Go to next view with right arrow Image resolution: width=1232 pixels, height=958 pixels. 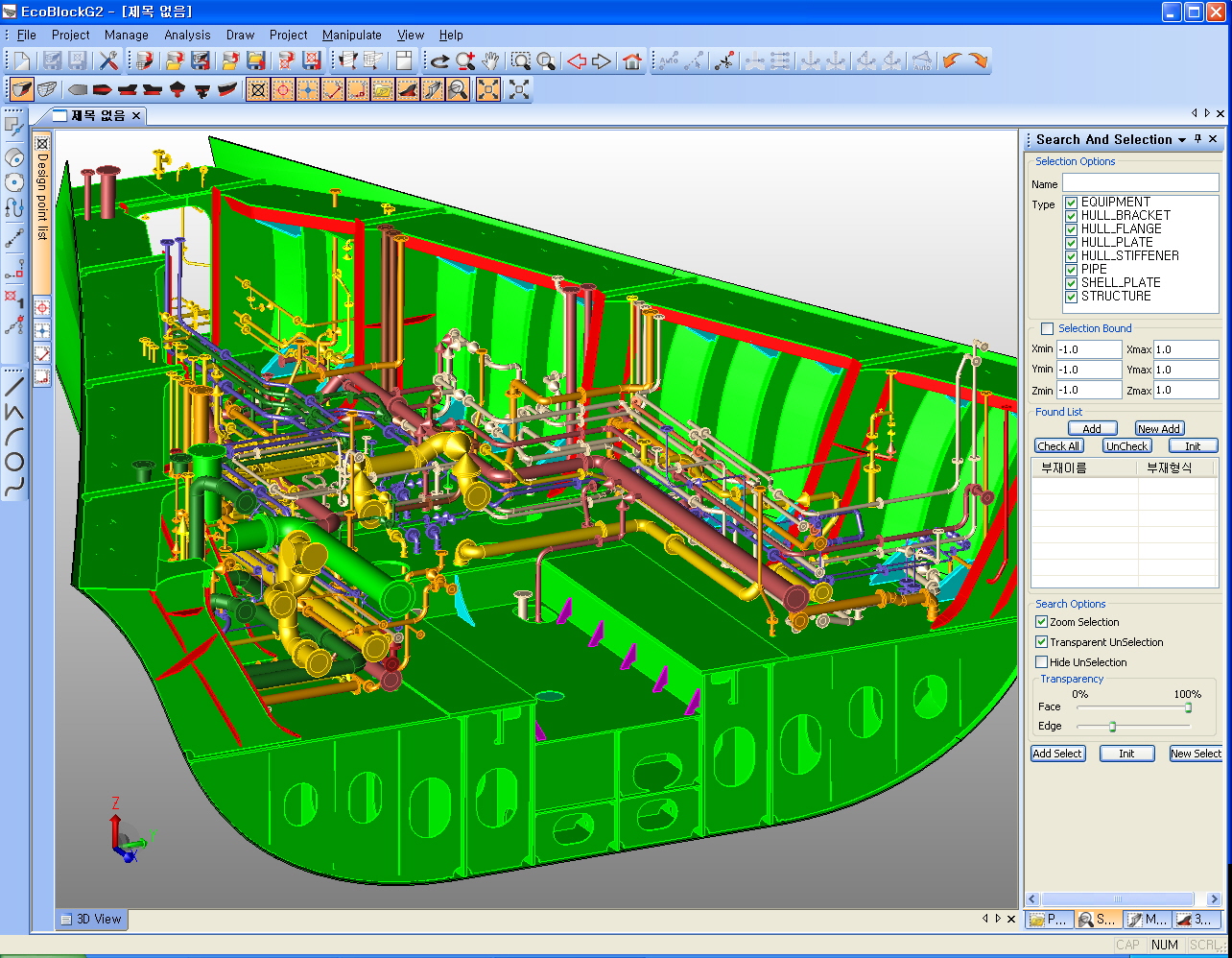point(602,60)
